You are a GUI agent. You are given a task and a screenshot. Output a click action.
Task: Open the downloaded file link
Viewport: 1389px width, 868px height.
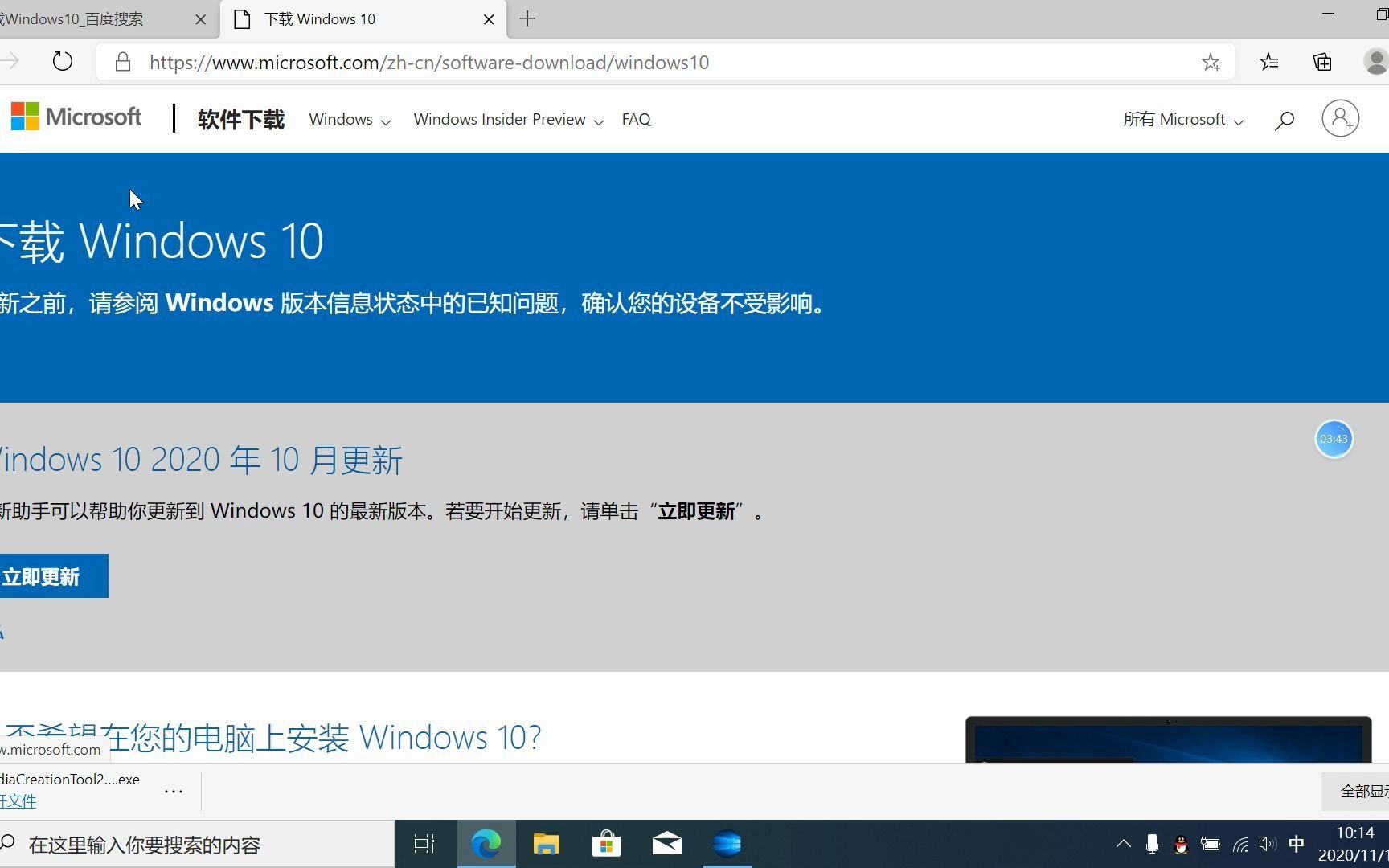tap(18, 800)
